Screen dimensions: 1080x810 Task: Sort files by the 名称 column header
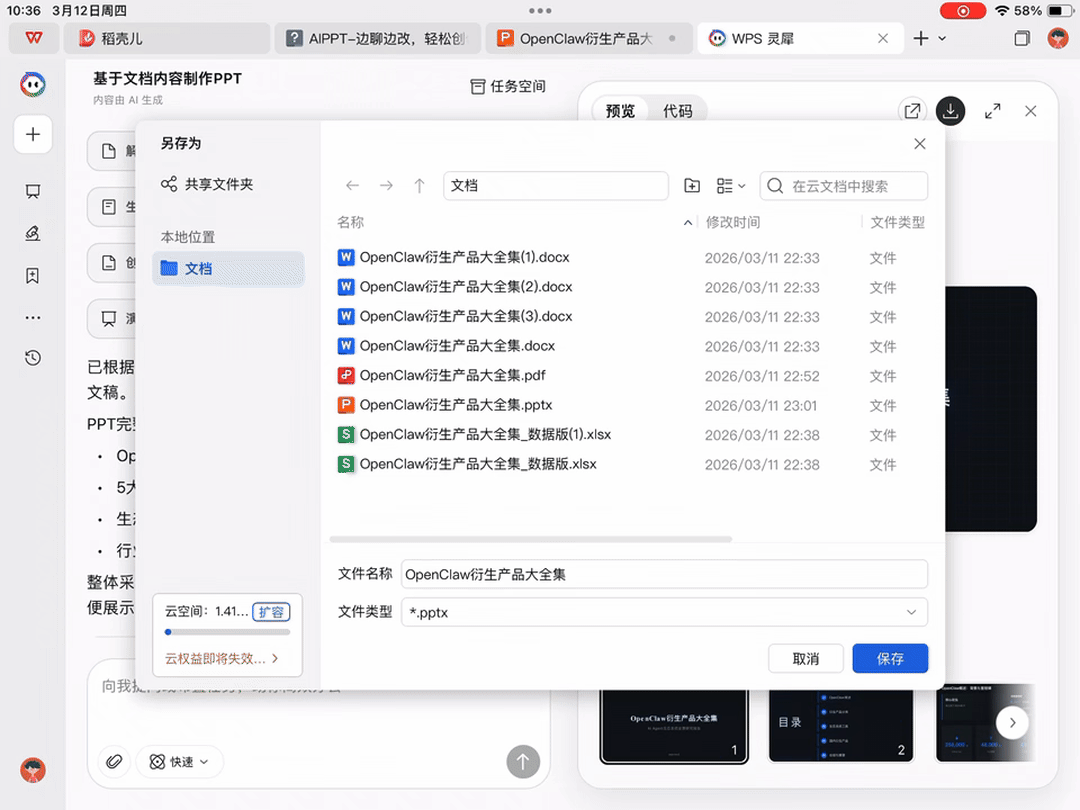351,222
